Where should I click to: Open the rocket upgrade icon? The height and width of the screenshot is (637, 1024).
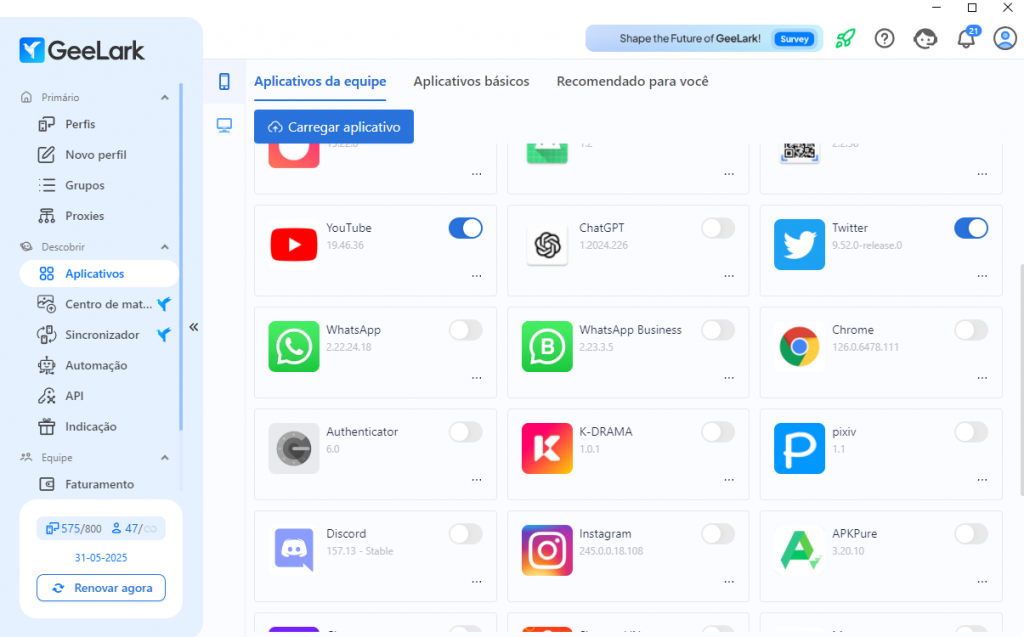point(845,39)
